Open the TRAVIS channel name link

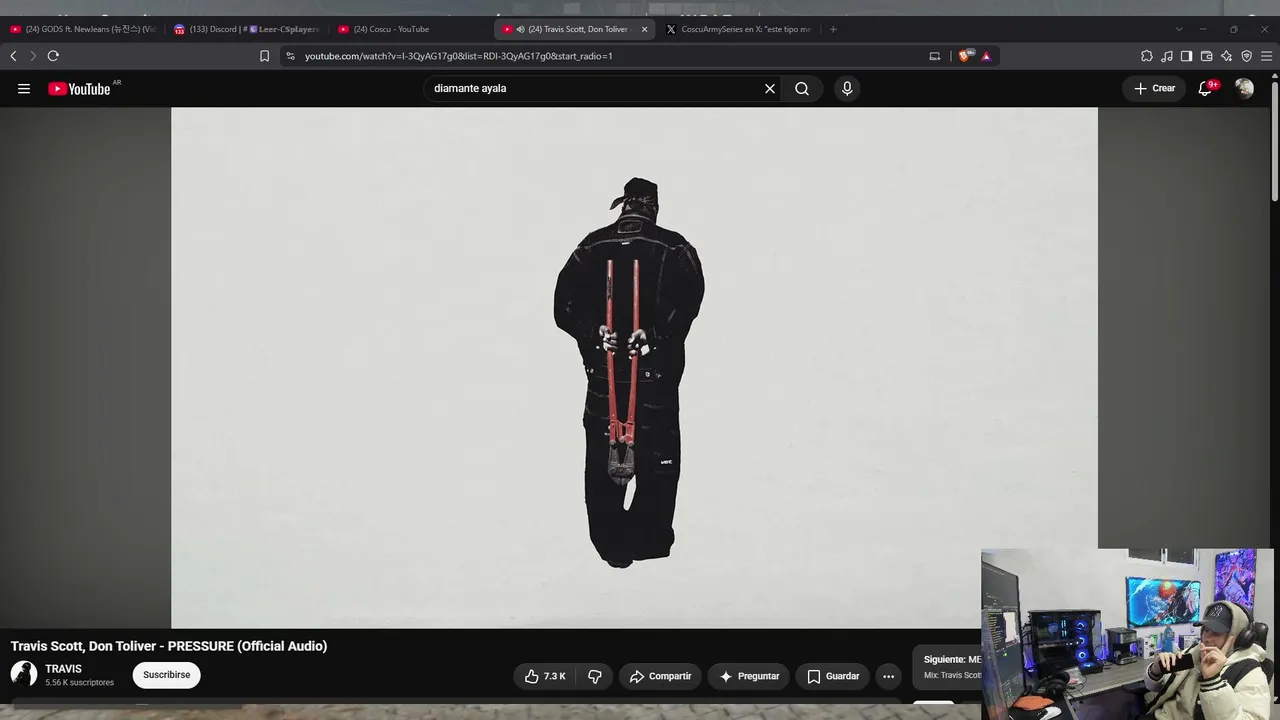point(63,669)
